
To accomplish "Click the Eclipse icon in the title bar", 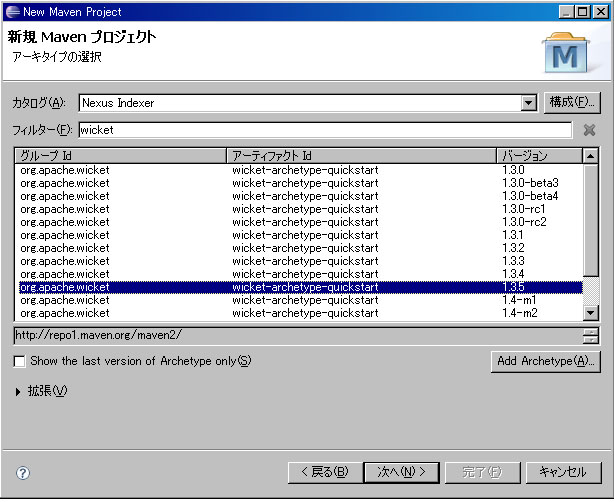I will point(13,12).
